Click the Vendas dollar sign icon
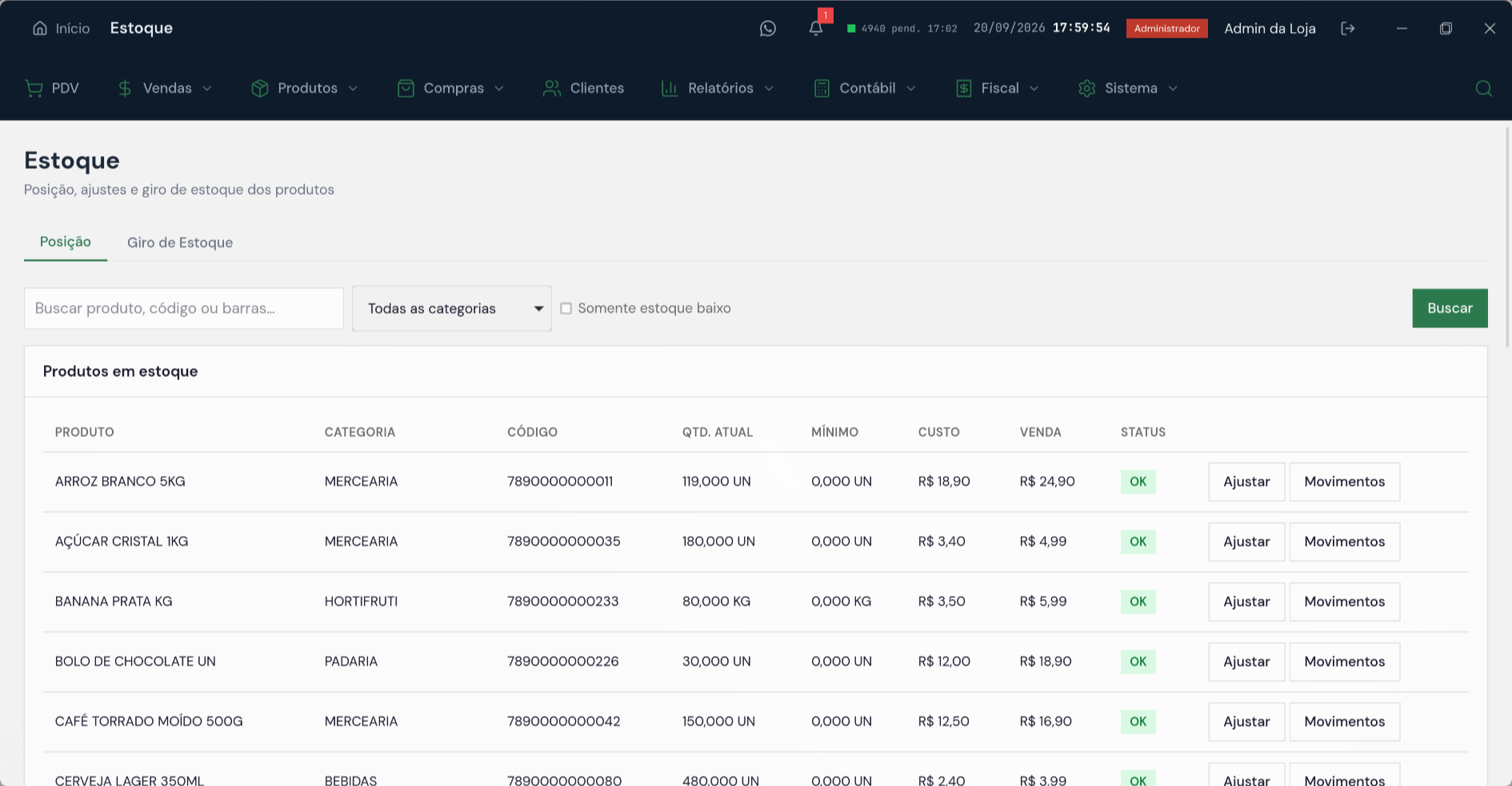This screenshot has height=786, width=1512. 125,88
